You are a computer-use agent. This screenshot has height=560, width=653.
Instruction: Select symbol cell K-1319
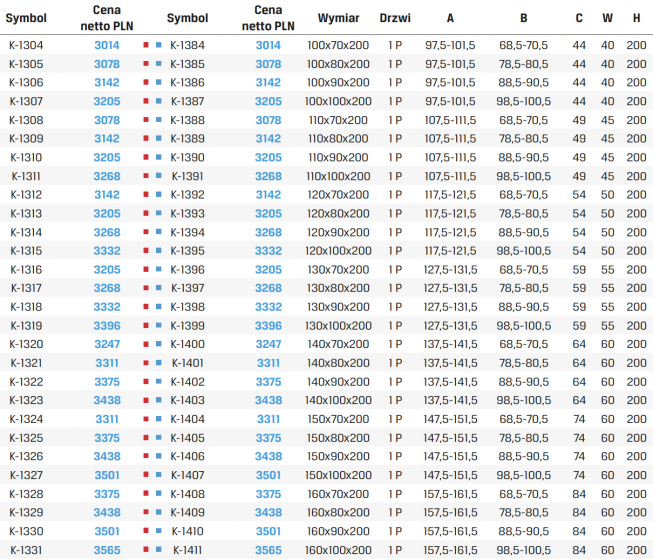pos(26,326)
